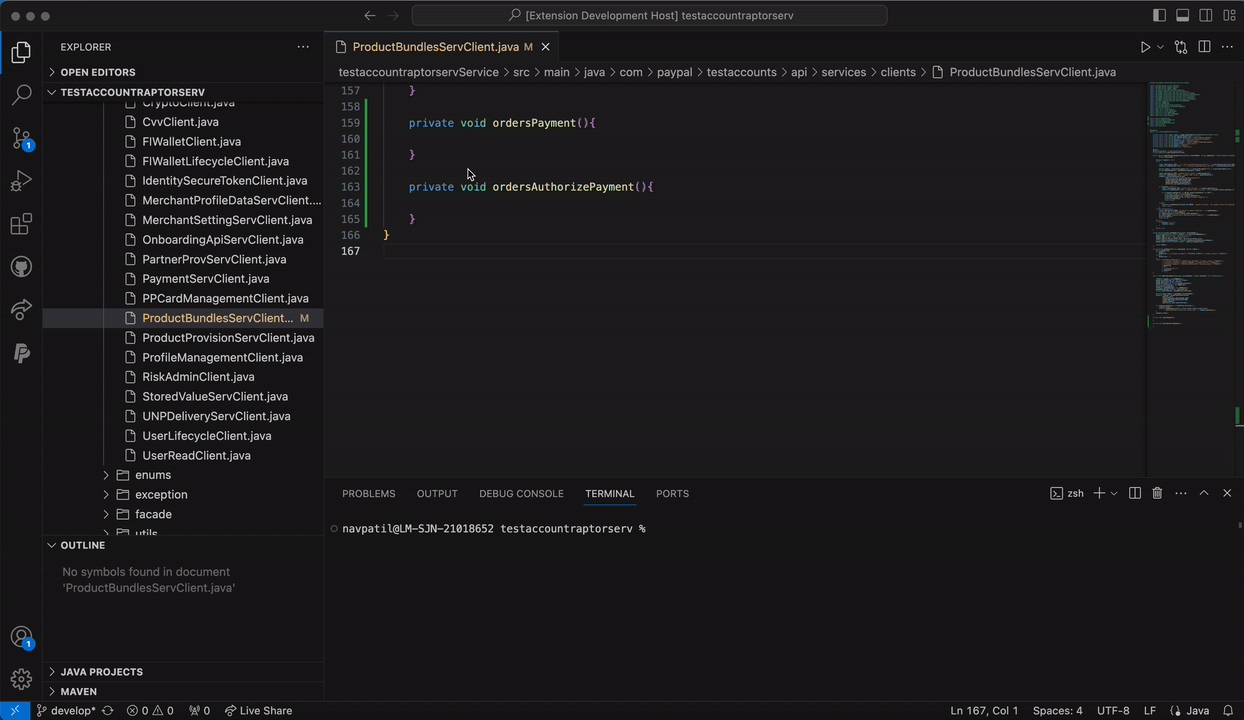Toggle the bottom panel layout button
The height and width of the screenshot is (720, 1244).
[x=1182, y=16]
